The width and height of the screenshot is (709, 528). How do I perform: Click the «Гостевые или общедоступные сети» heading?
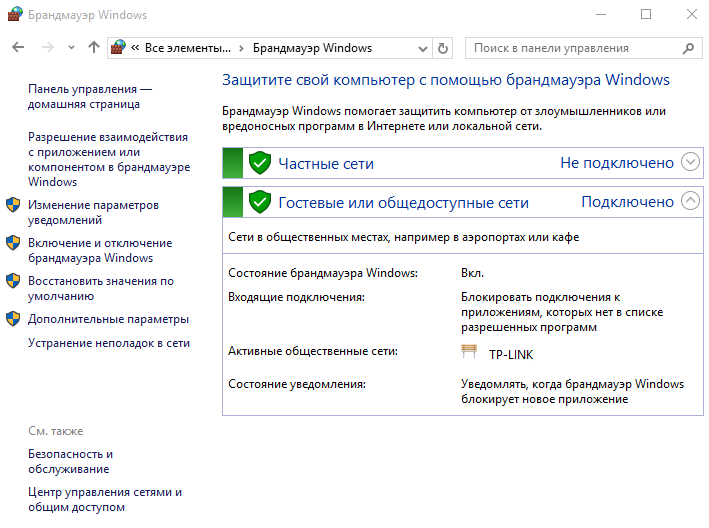pyautogui.click(x=403, y=203)
